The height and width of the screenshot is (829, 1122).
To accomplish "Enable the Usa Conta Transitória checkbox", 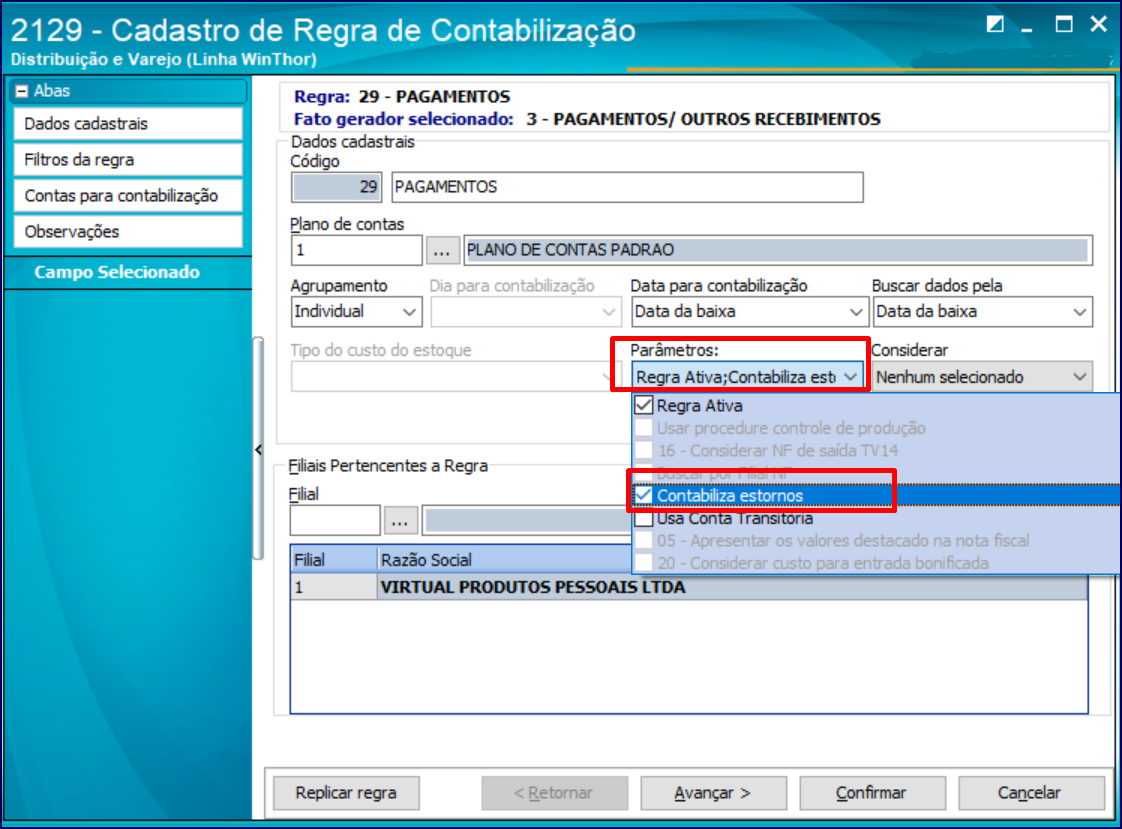I will [x=644, y=519].
